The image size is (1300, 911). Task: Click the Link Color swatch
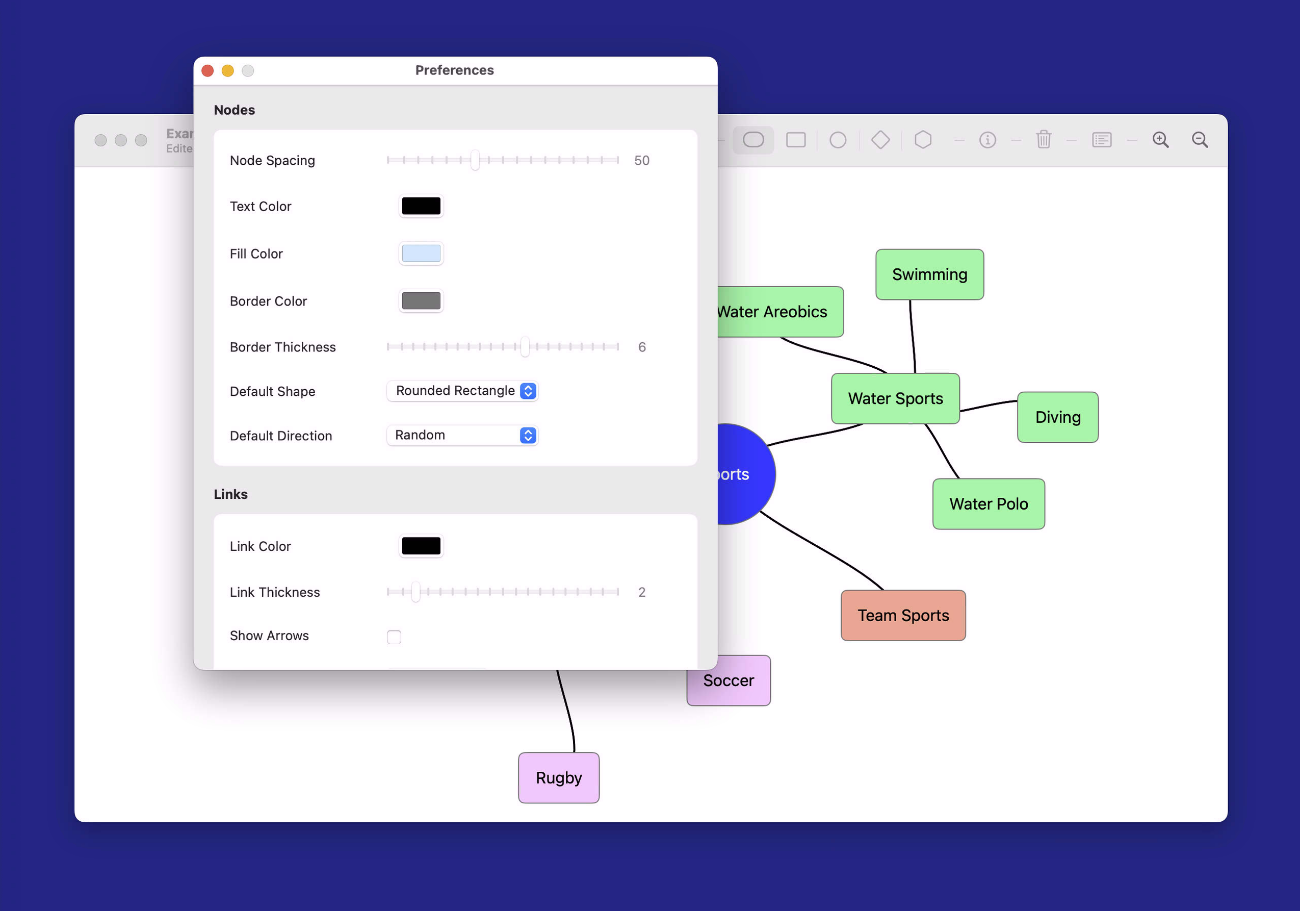[421, 546]
